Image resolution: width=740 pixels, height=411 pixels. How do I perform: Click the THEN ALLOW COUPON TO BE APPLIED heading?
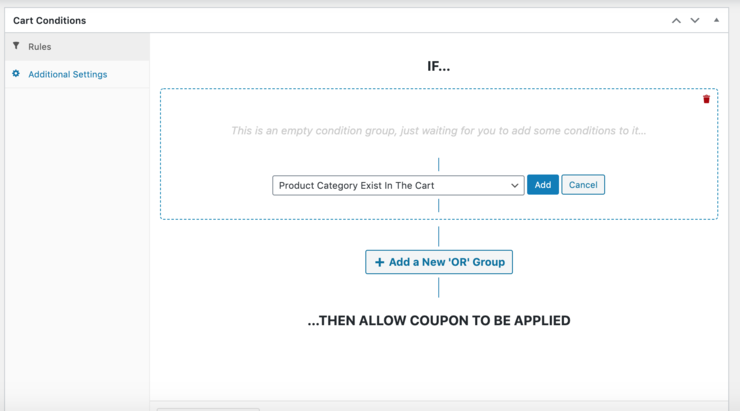[439, 321]
